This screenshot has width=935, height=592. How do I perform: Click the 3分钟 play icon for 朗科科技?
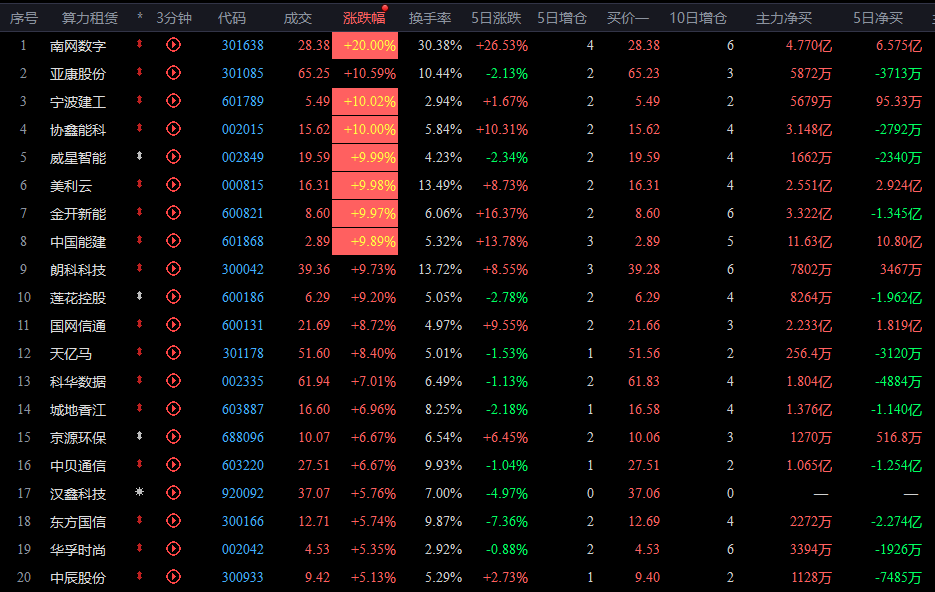(x=173, y=269)
